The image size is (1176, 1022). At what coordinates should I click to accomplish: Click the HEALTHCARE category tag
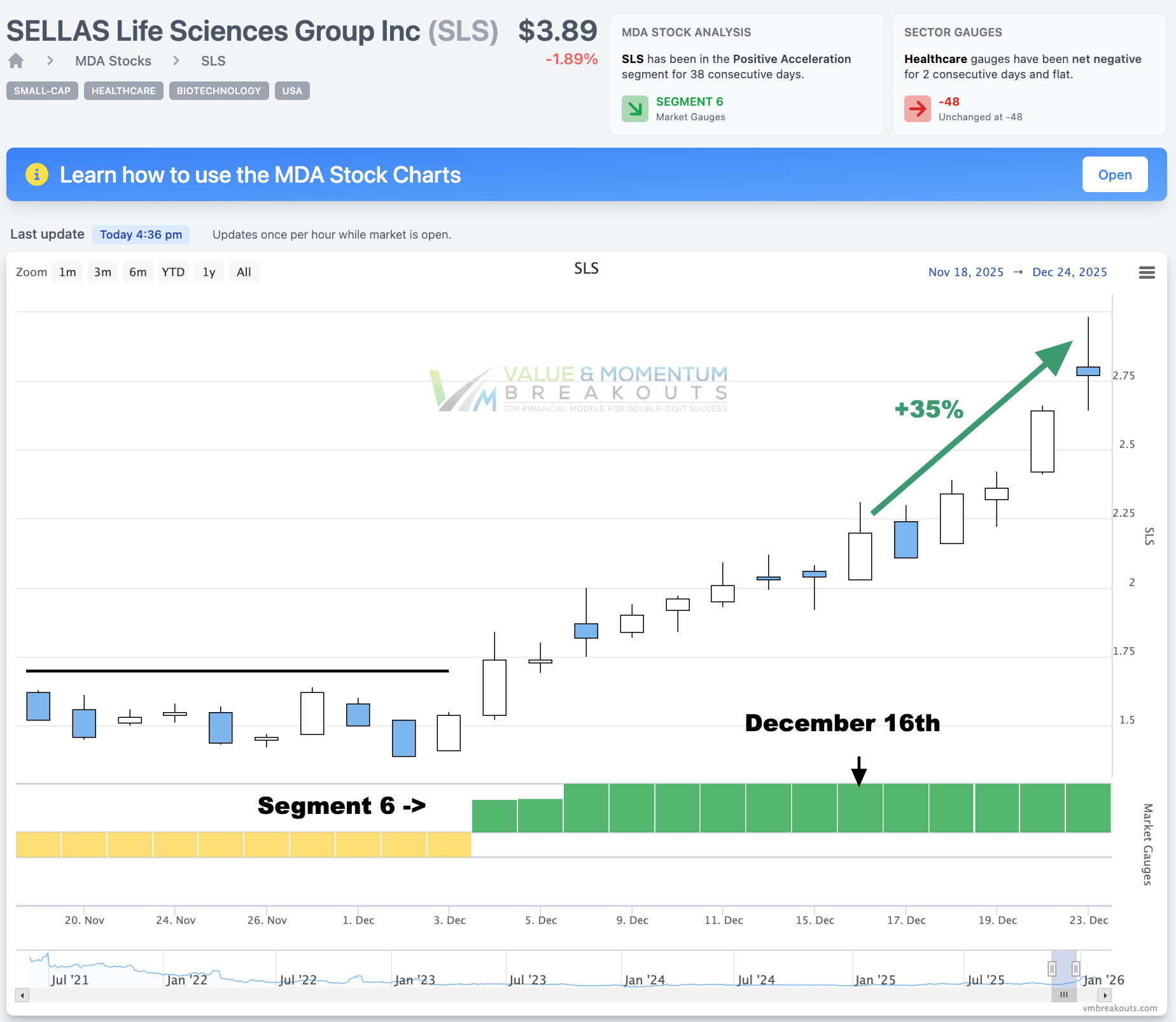pyautogui.click(x=123, y=90)
